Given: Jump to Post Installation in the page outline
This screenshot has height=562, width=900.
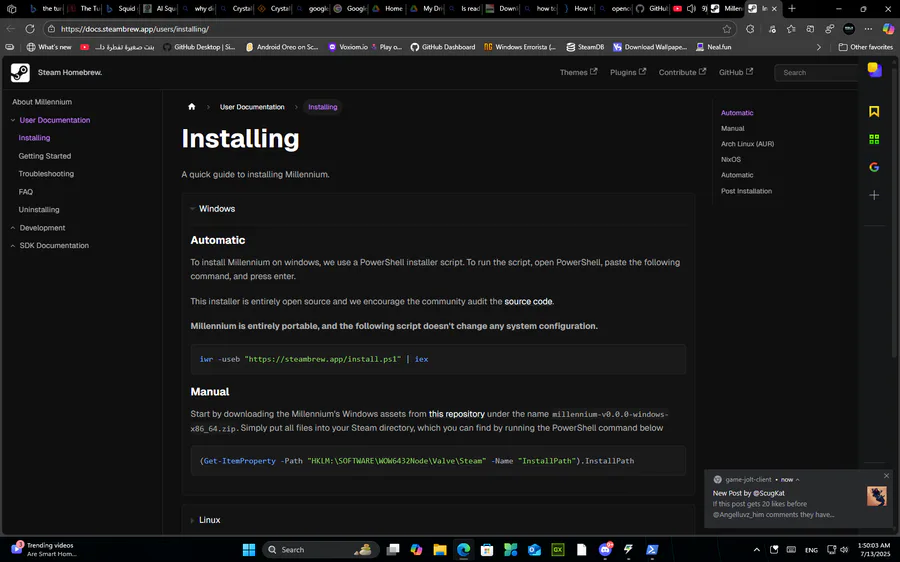Looking at the screenshot, I should (x=746, y=191).
